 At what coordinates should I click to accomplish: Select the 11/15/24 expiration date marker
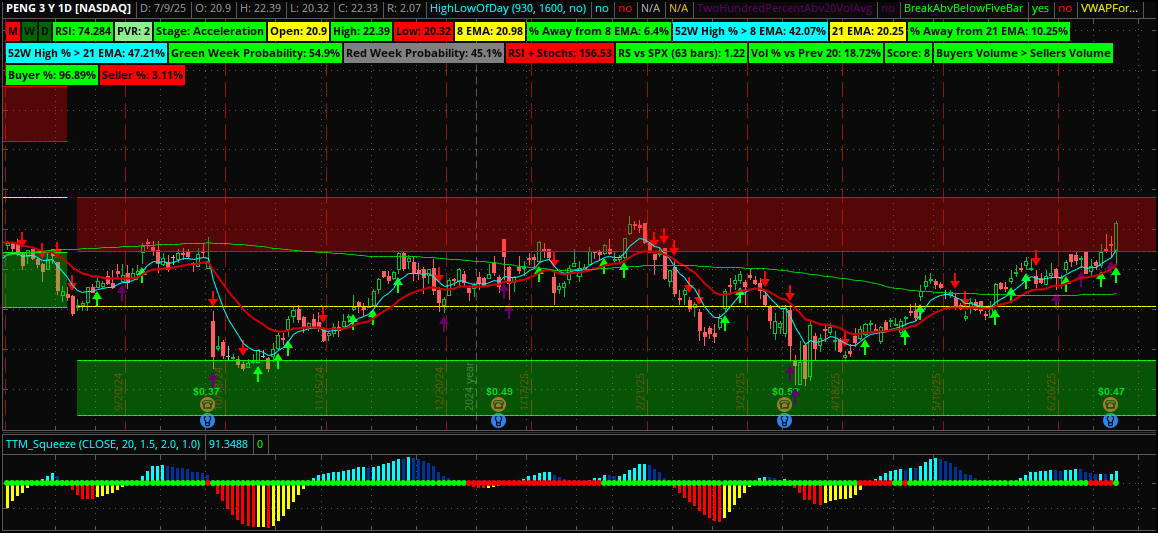[x=320, y=388]
